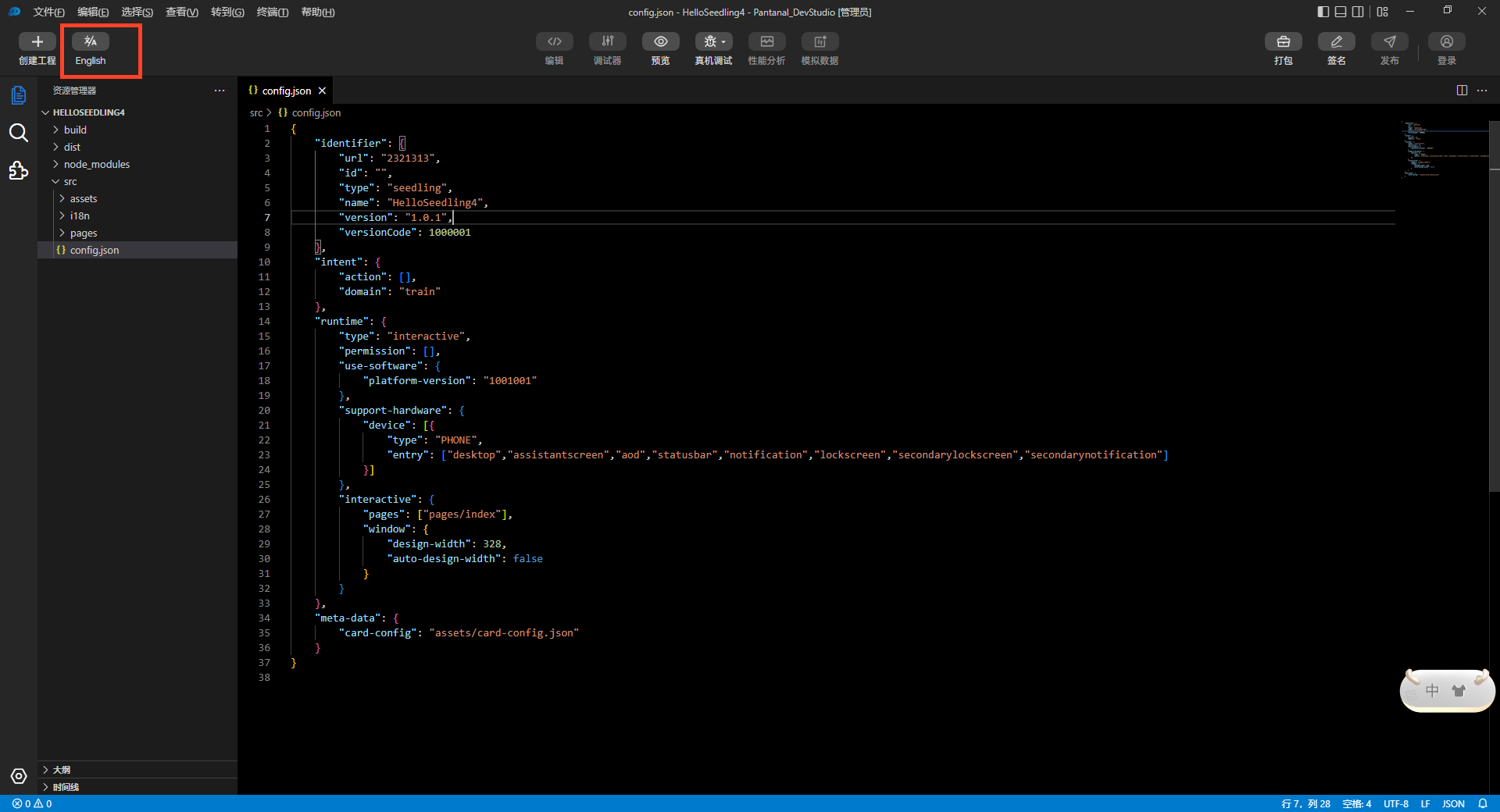Click the package (打包) toolbox icon

[1284, 41]
